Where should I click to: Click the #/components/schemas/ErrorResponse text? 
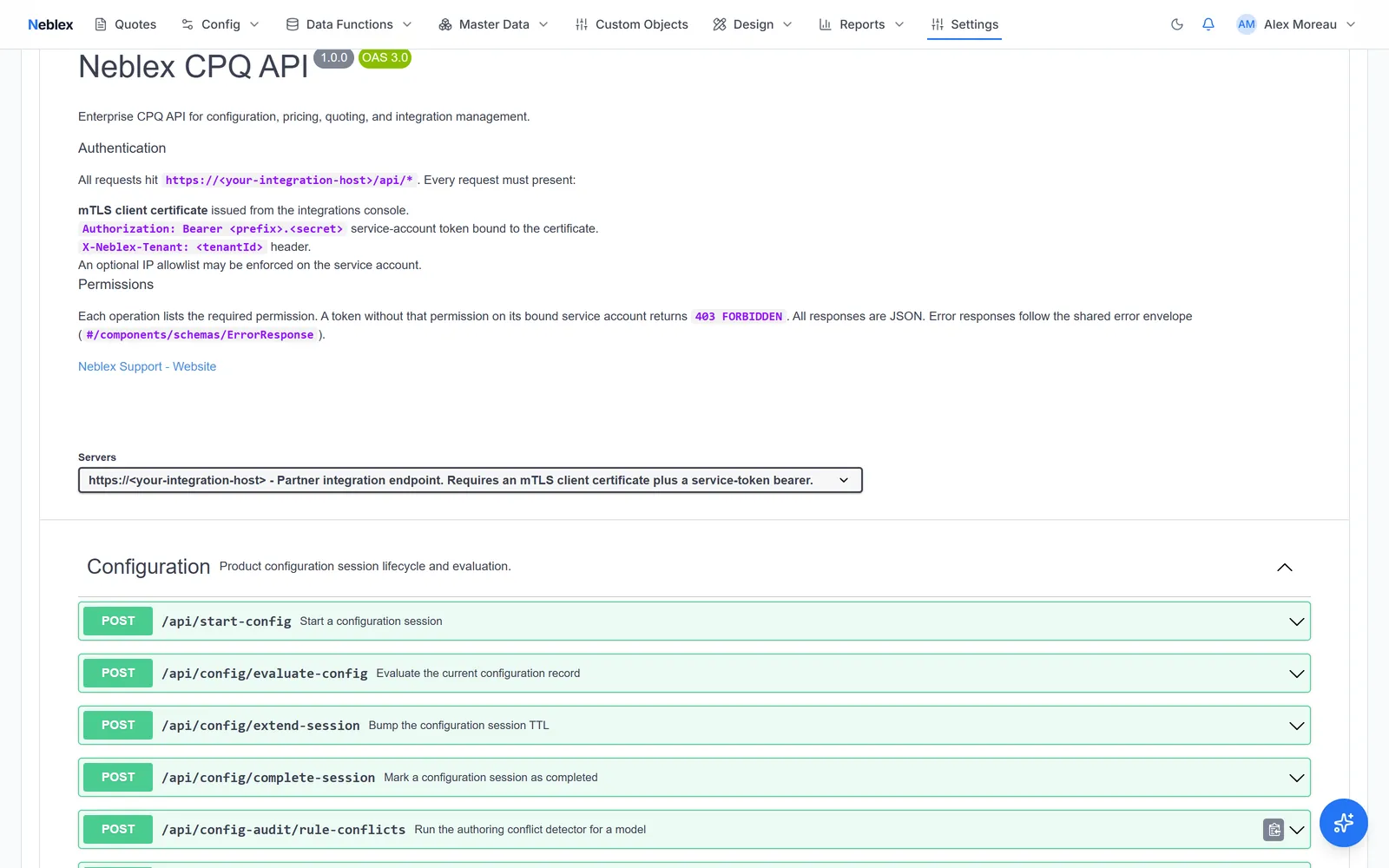tap(200, 335)
